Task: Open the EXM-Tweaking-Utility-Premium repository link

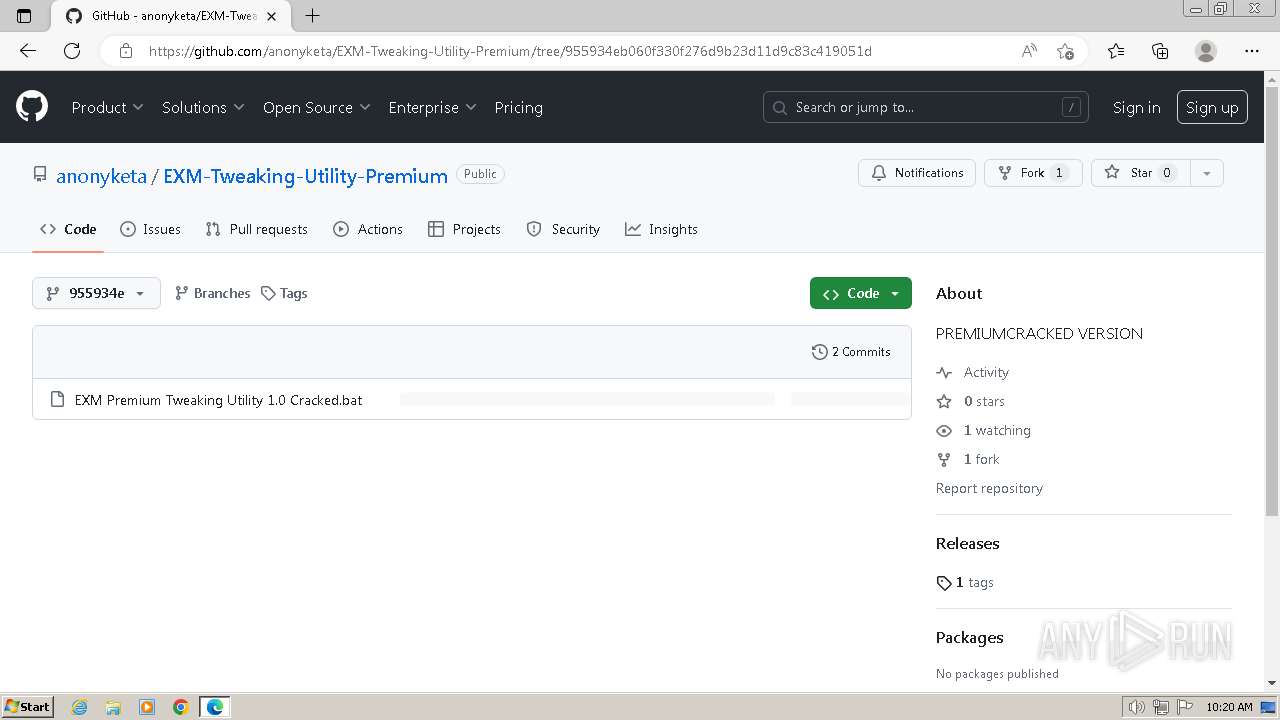Action: pos(305,176)
